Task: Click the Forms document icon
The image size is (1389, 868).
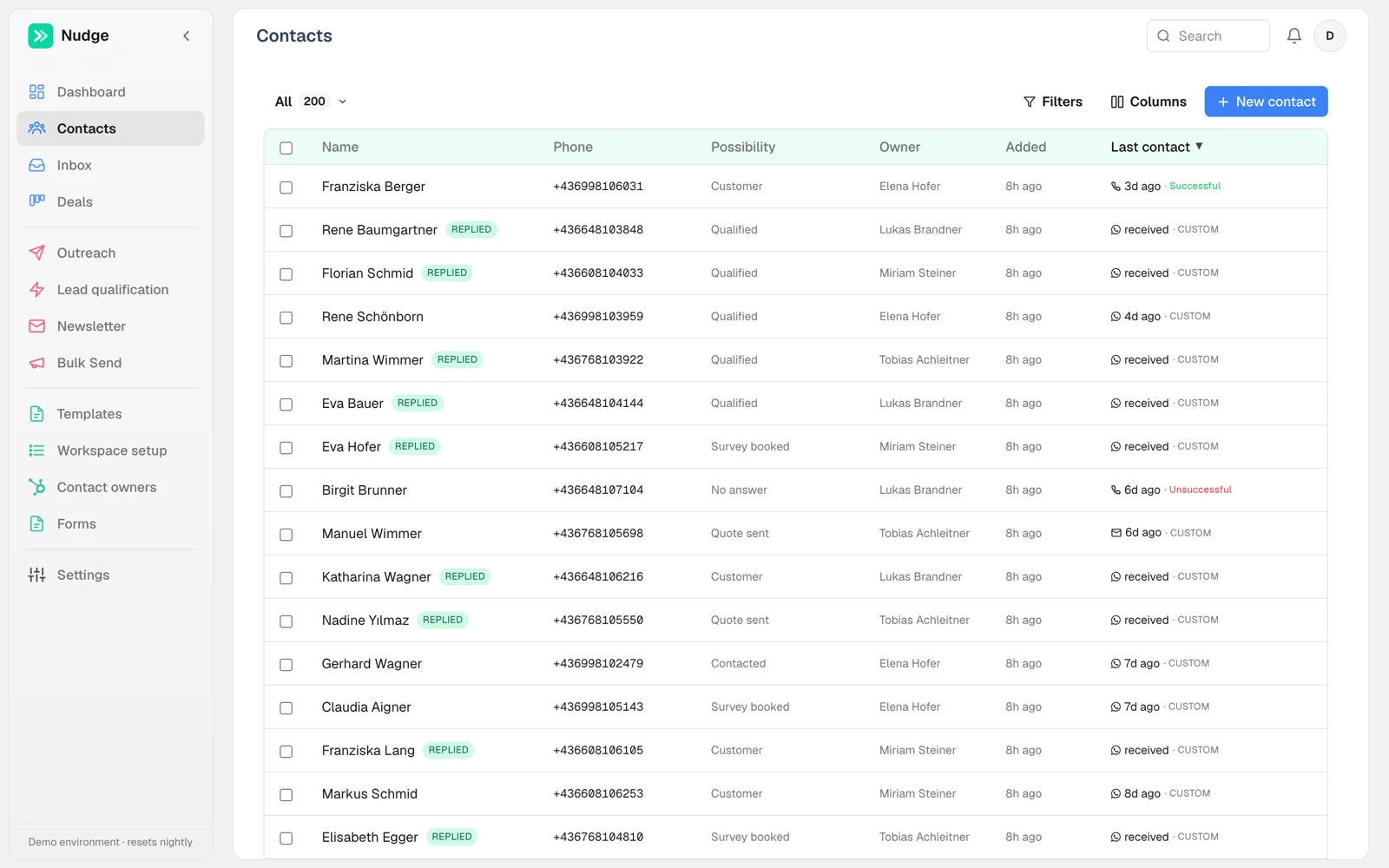Action: [36, 523]
